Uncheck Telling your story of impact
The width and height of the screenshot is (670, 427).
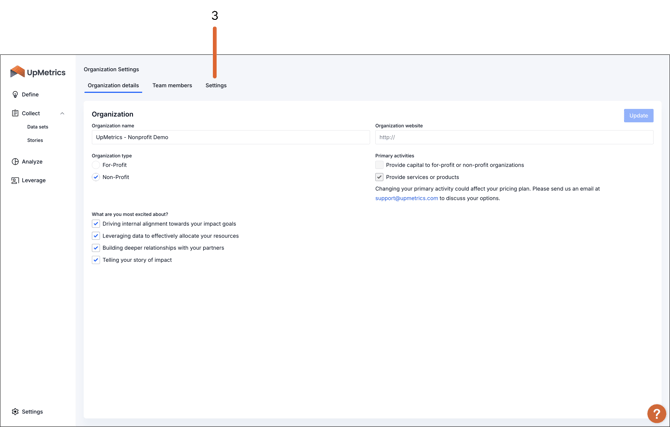coord(96,260)
